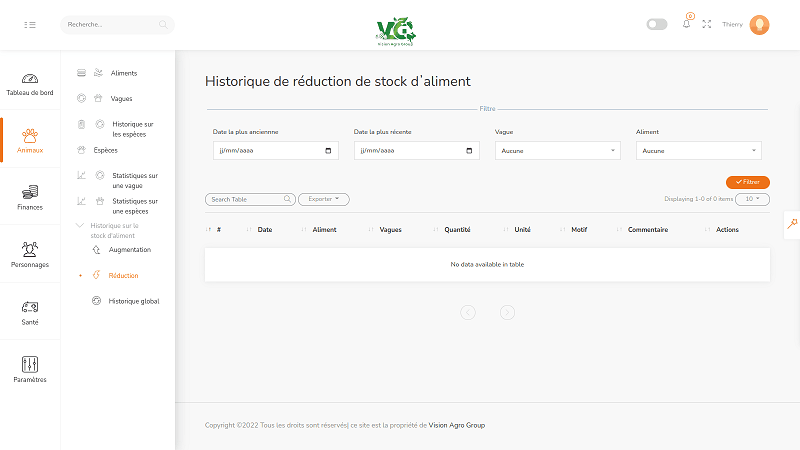Click the search magnifier icon in header
The height and width of the screenshot is (450, 800).
point(163,24)
